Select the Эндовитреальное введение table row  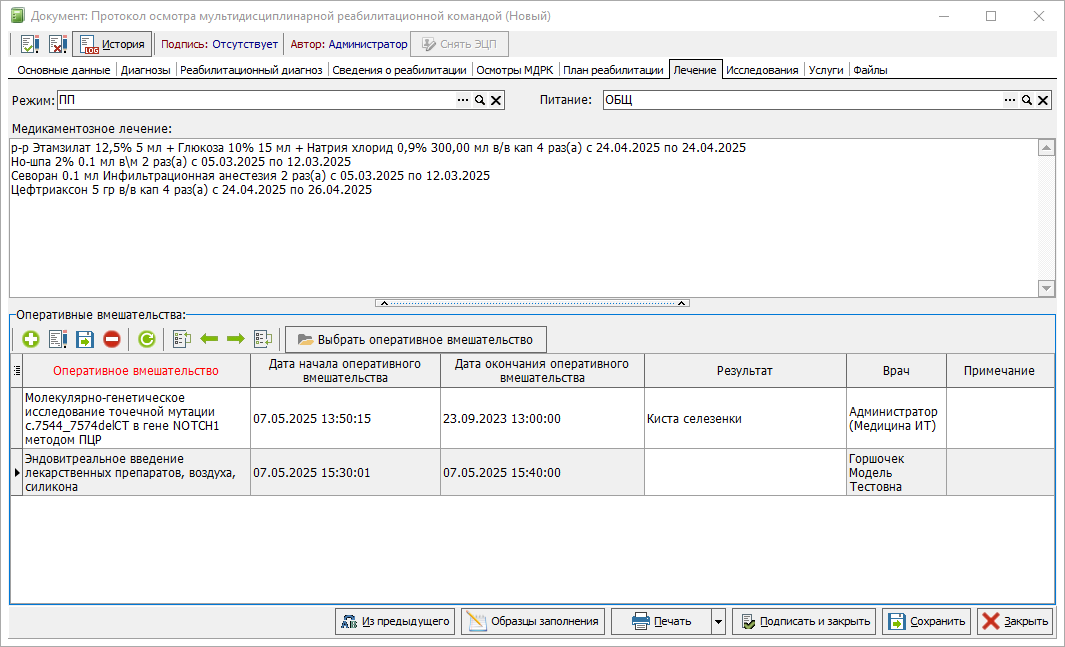pos(532,473)
